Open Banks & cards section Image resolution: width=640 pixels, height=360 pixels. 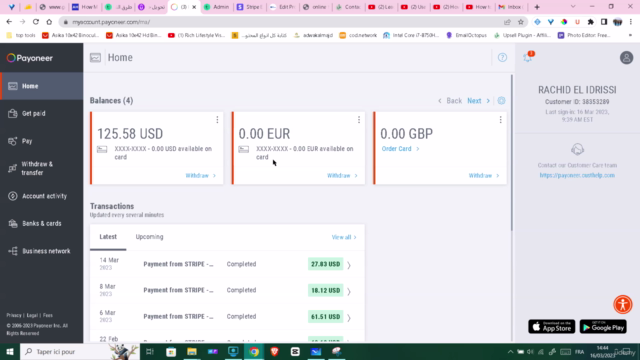click(x=42, y=223)
